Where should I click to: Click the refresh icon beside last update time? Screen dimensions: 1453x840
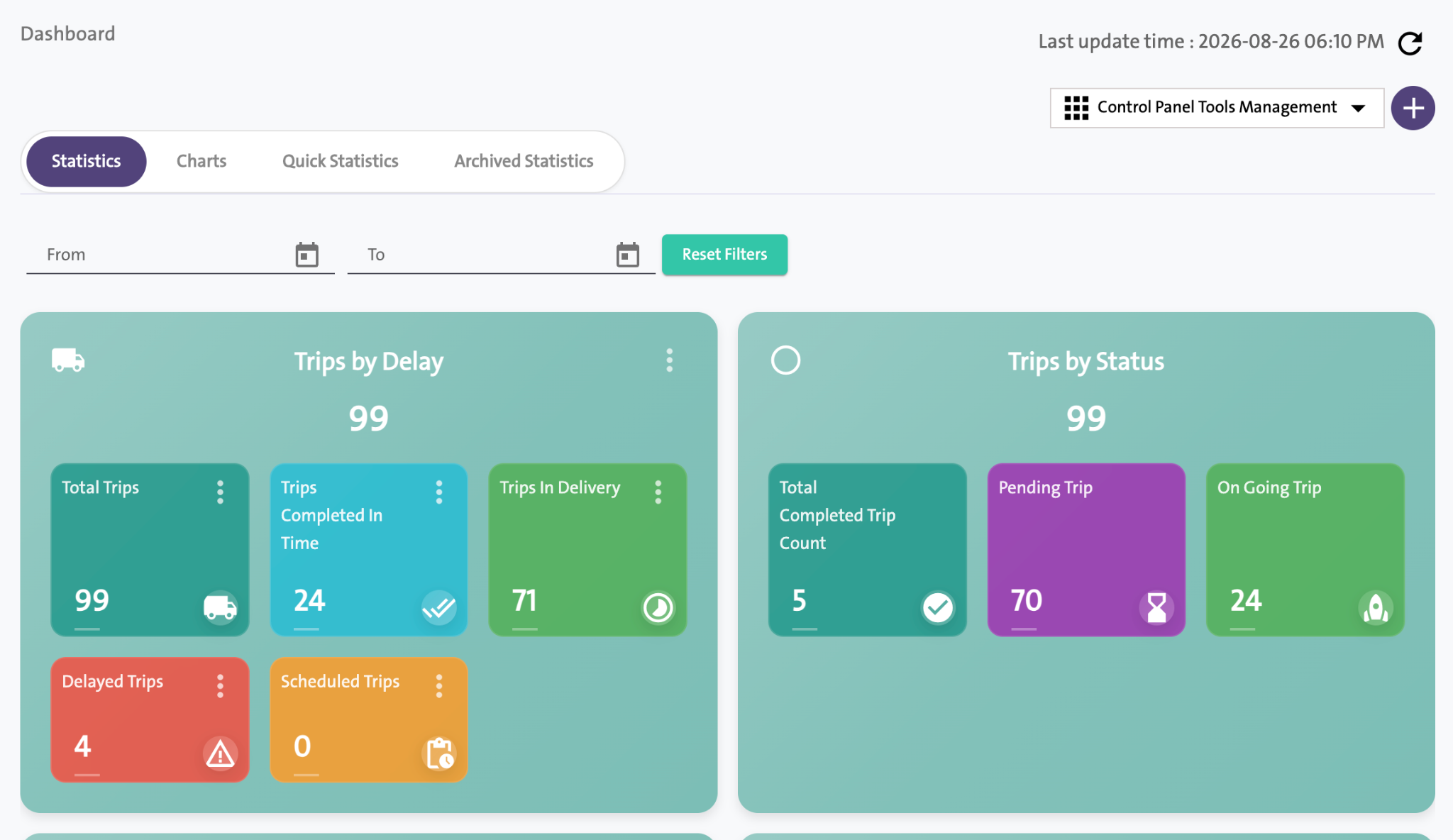point(1410,43)
